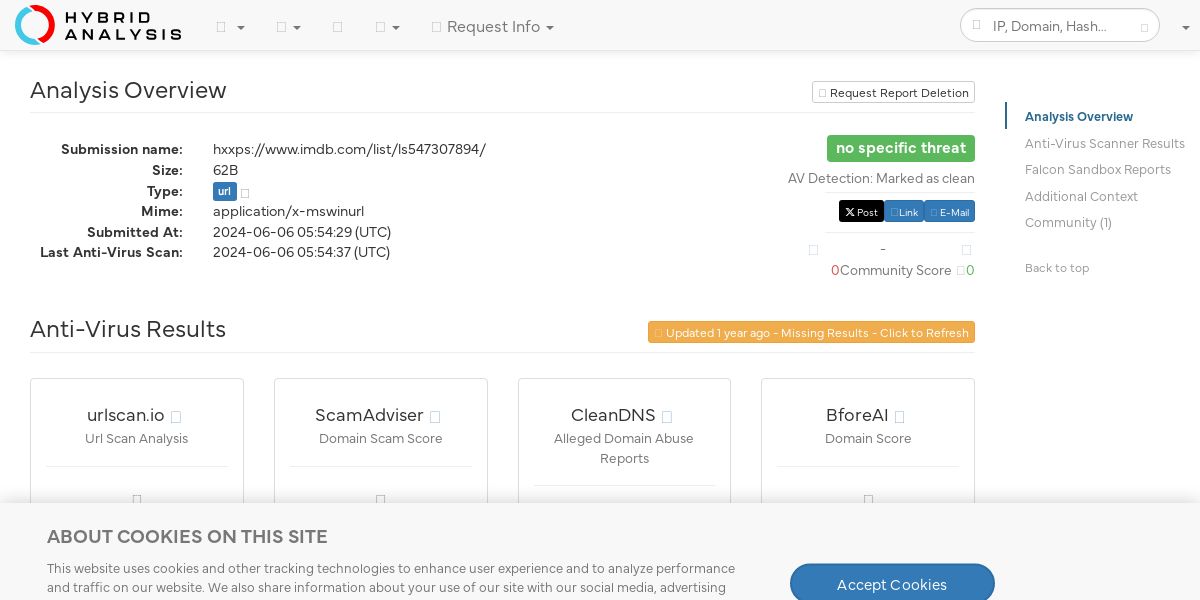Jump to Additional Context section
The height and width of the screenshot is (600, 1200).
pyautogui.click(x=1081, y=197)
